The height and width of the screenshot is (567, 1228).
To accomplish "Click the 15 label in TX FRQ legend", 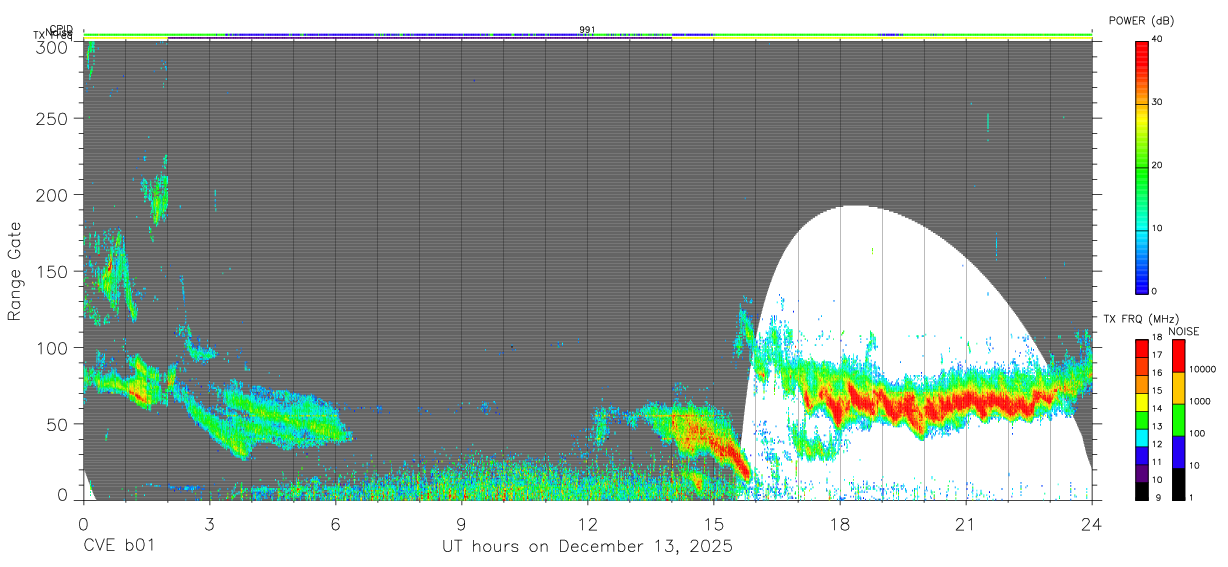I will point(1156,391).
